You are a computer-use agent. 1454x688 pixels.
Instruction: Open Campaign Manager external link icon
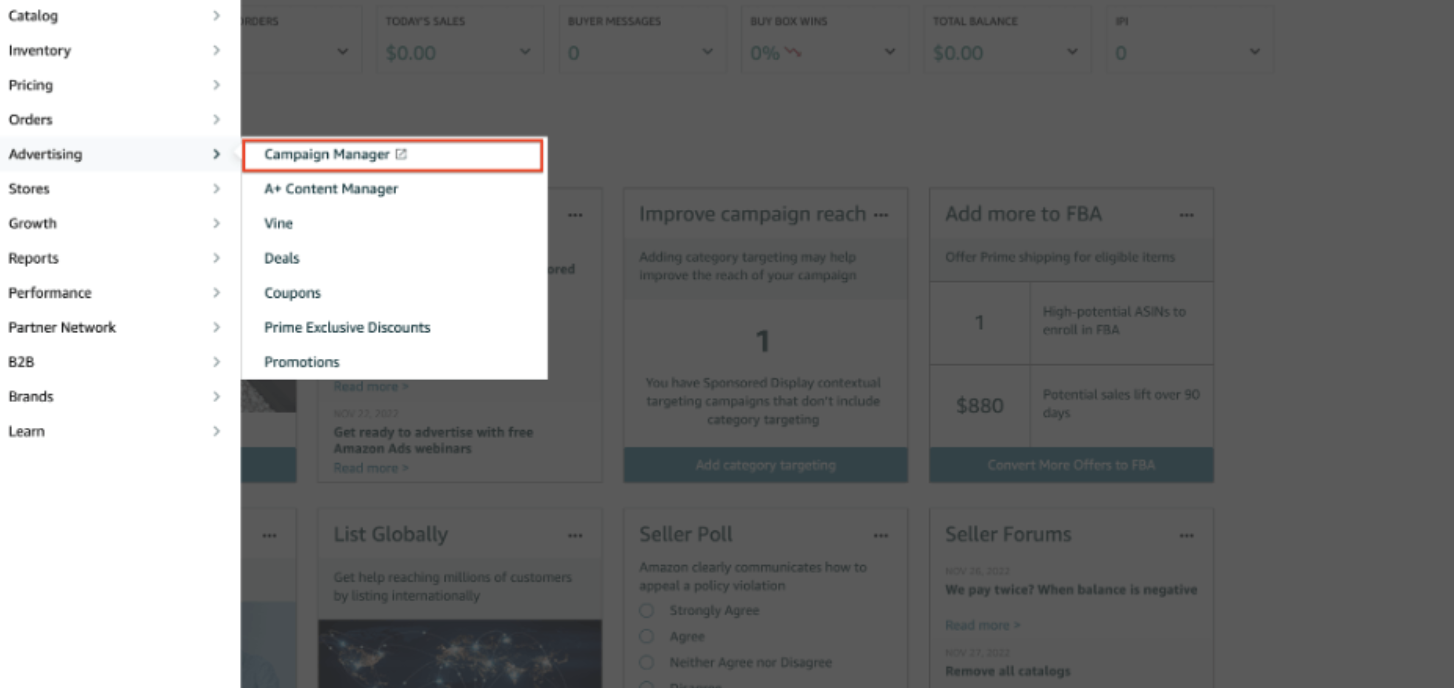pyautogui.click(x=401, y=155)
